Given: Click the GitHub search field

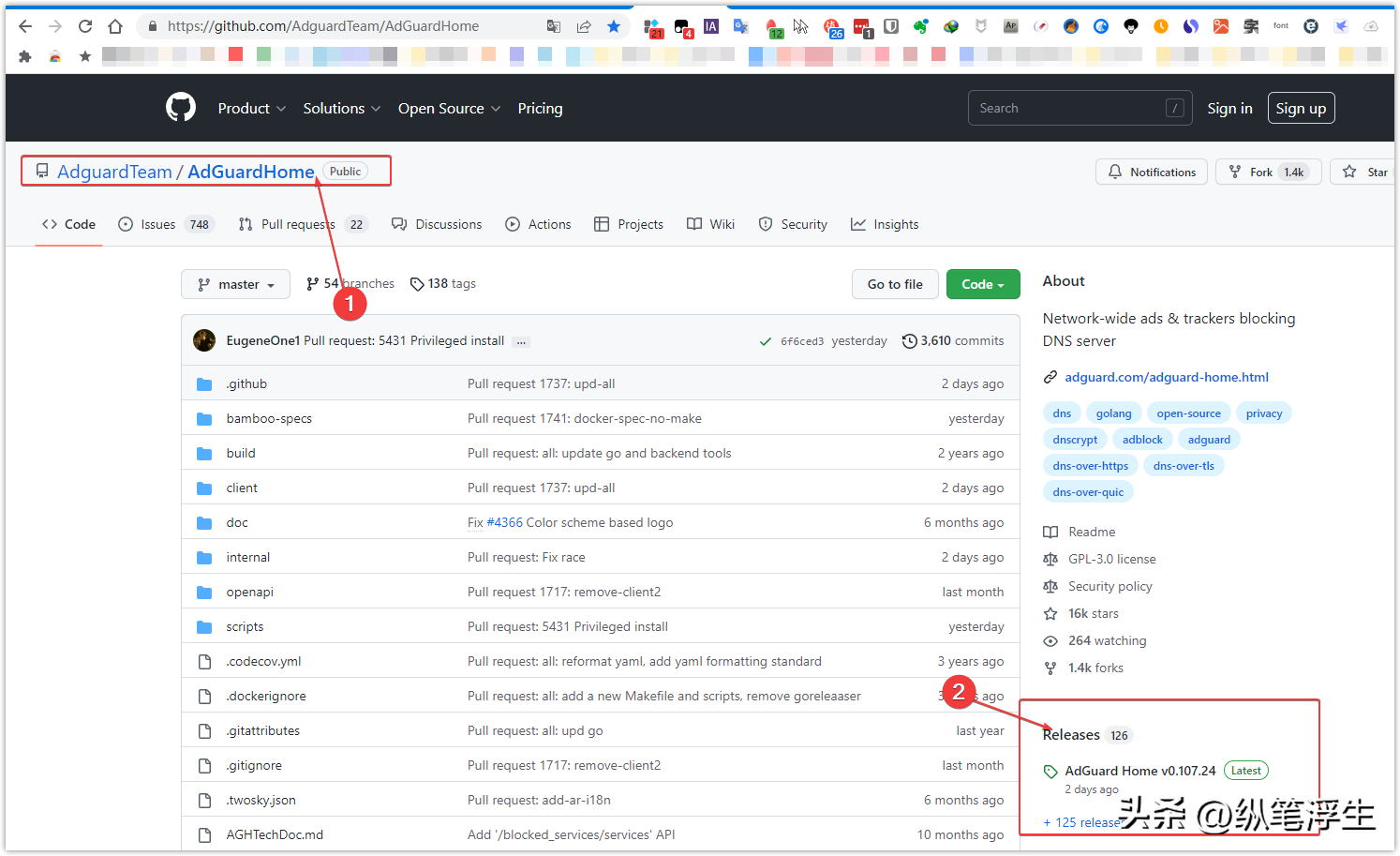Looking at the screenshot, I should (x=1080, y=108).
